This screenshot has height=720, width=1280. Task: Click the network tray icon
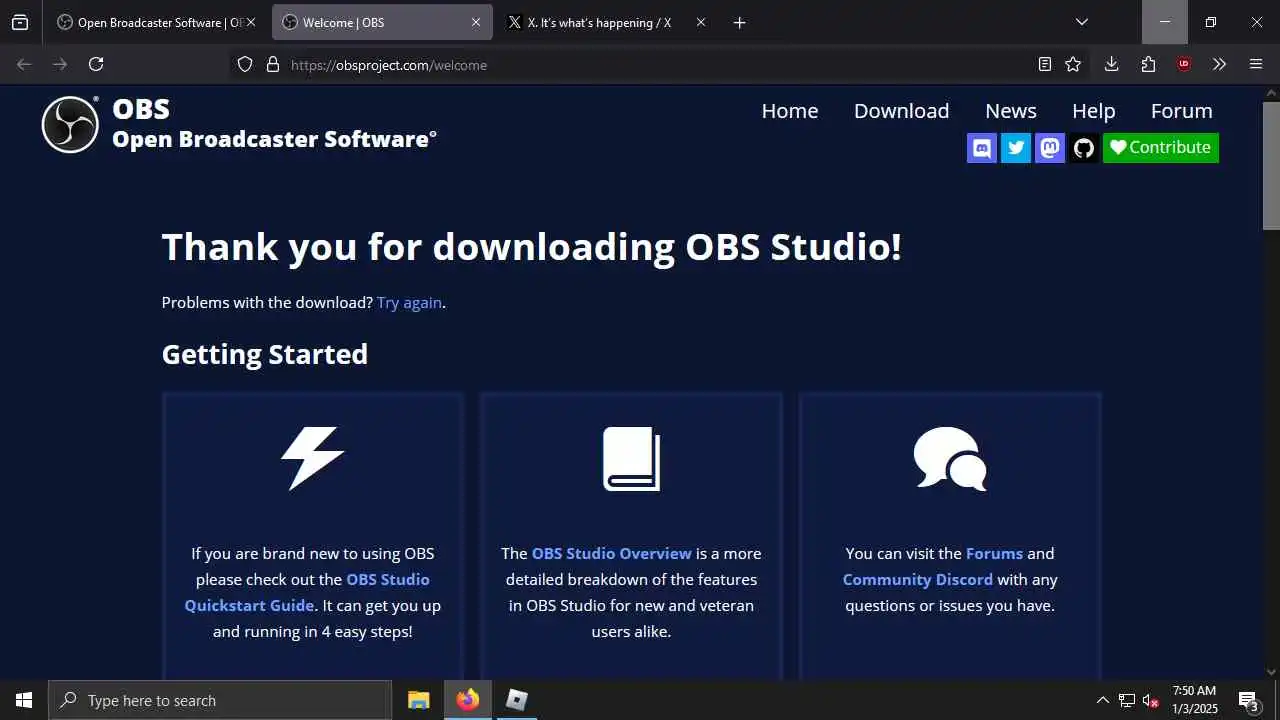(1127, 700)
